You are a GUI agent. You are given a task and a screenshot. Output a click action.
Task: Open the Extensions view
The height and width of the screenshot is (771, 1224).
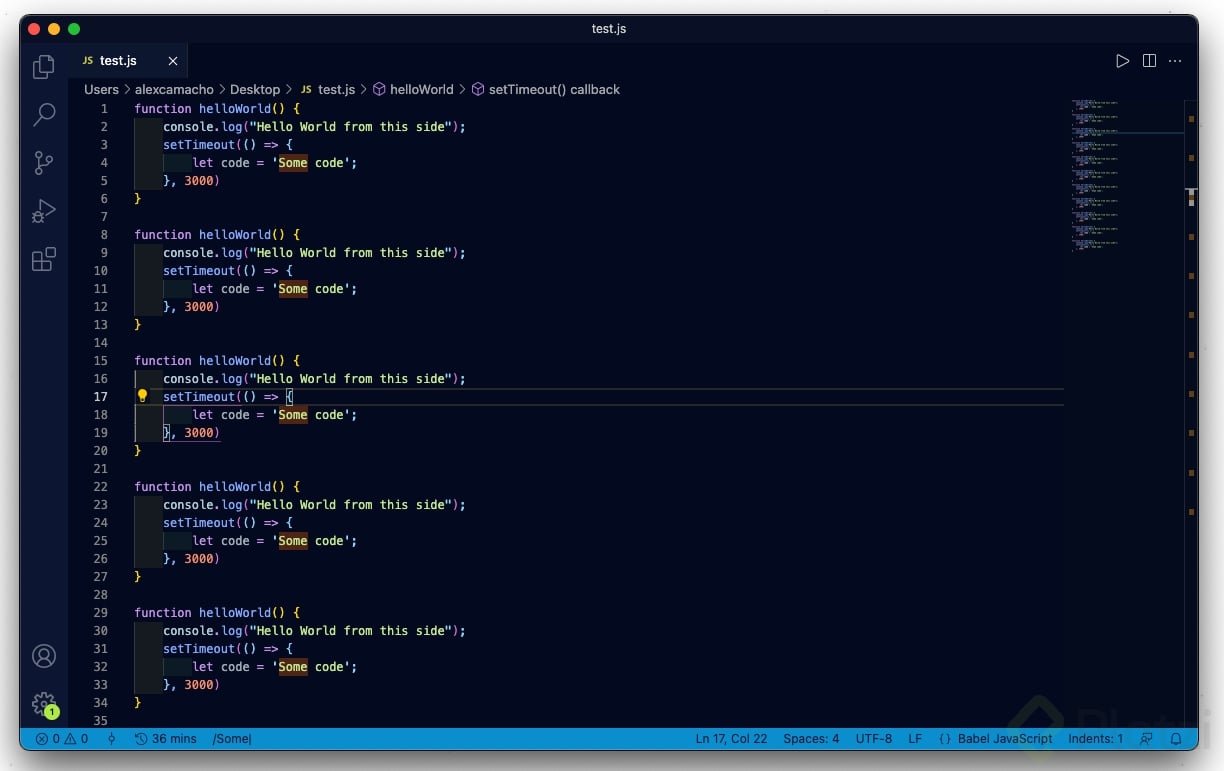pyautogui.click(x=44, y=259)
